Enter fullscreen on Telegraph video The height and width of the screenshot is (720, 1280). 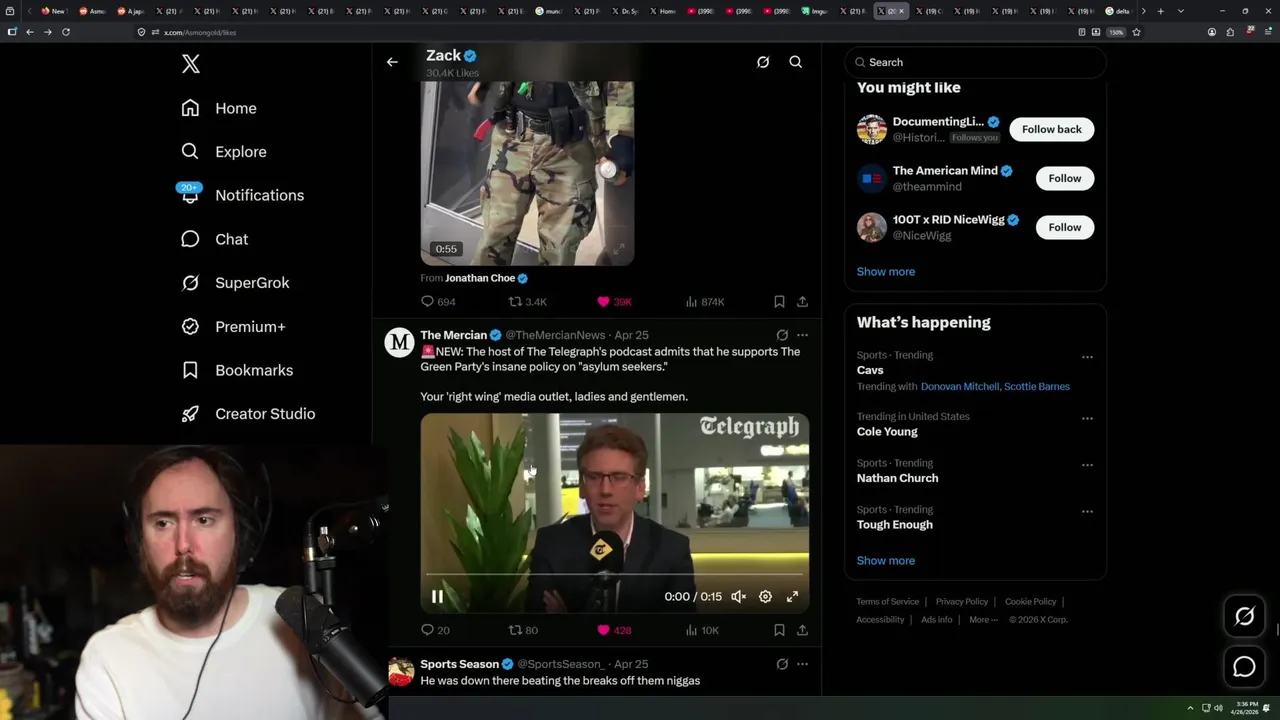(x=792, y=596)
